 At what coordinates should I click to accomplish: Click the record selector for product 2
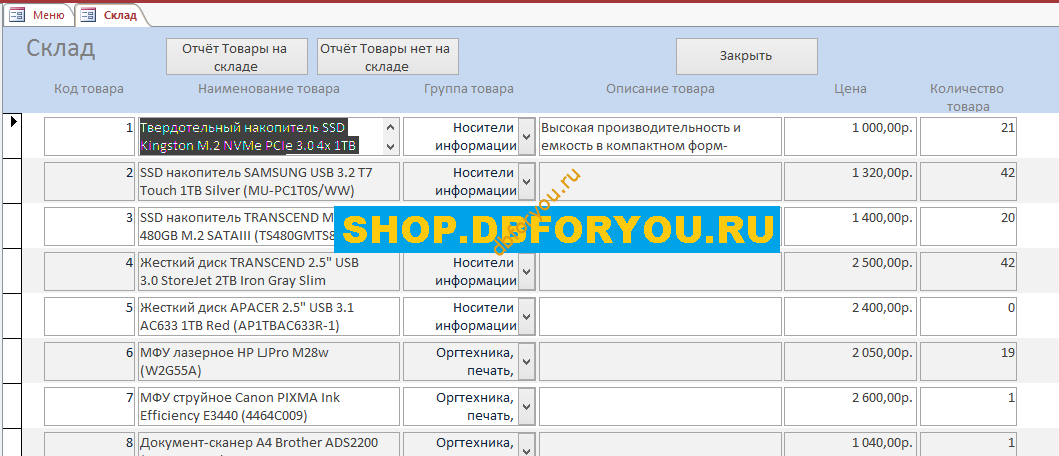click(x=13, y=181)
